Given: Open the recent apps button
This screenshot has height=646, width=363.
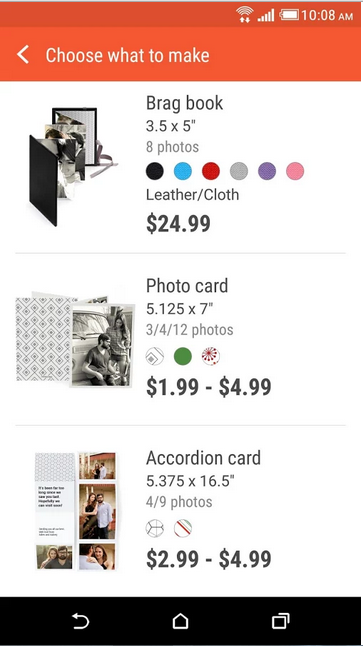Looking at the screenshot, I should [x=280, y=621].
